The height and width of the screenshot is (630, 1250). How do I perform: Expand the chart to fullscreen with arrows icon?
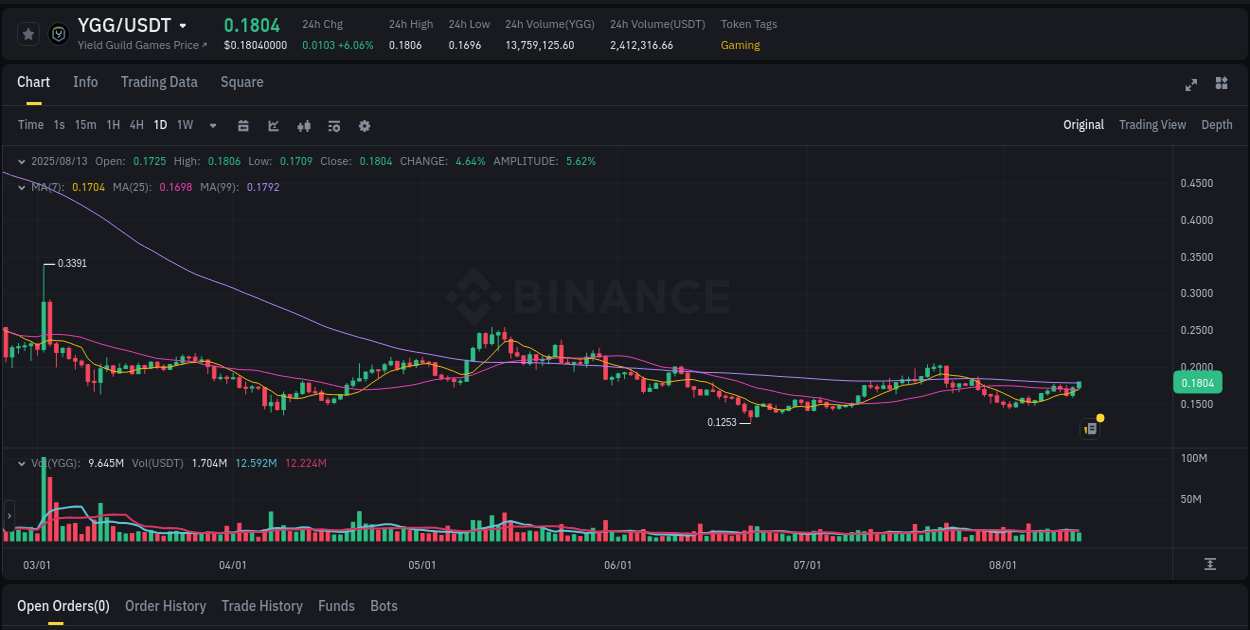[1191, 85]
